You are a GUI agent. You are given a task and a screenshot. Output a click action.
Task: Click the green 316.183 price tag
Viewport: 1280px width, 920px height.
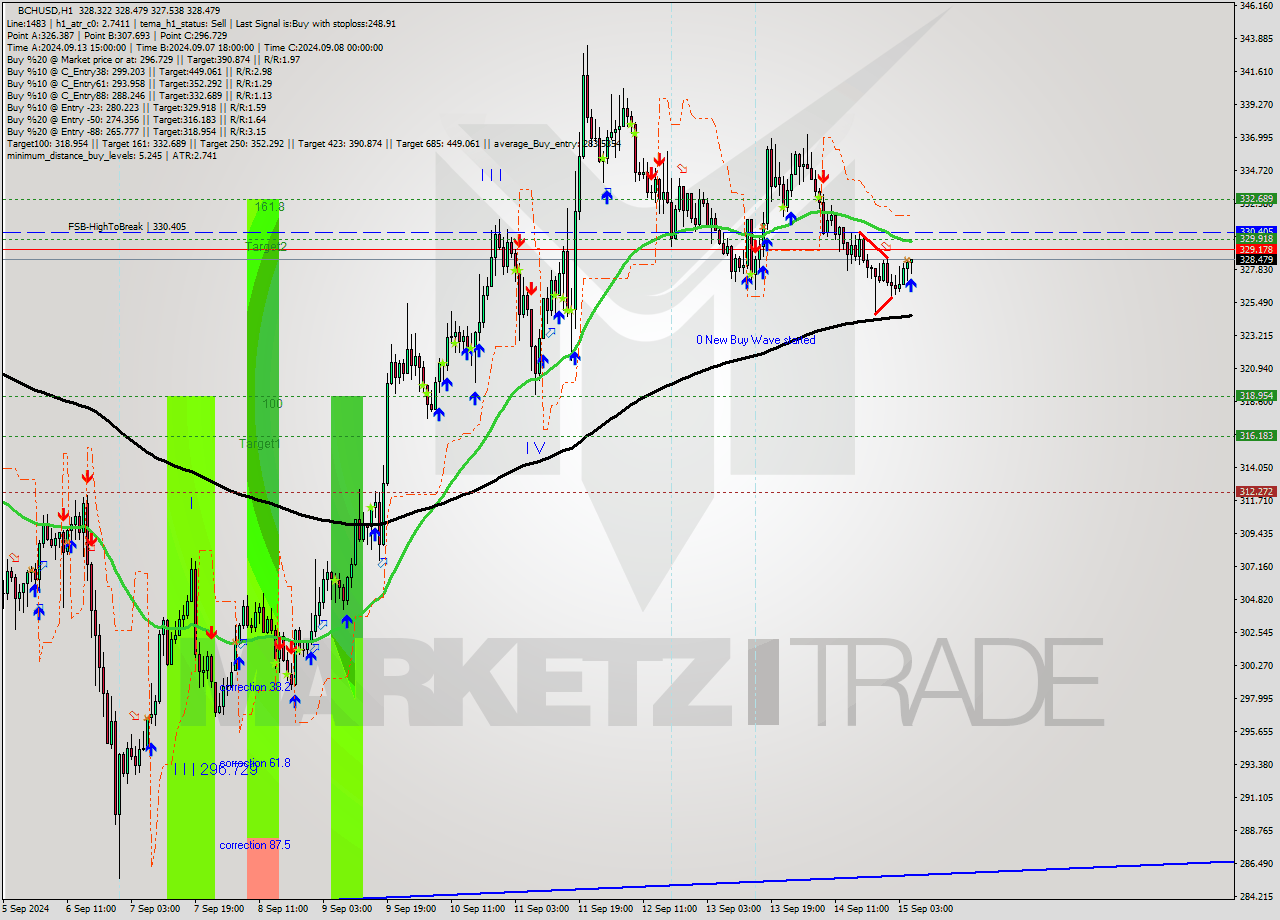pos(1256,436)
